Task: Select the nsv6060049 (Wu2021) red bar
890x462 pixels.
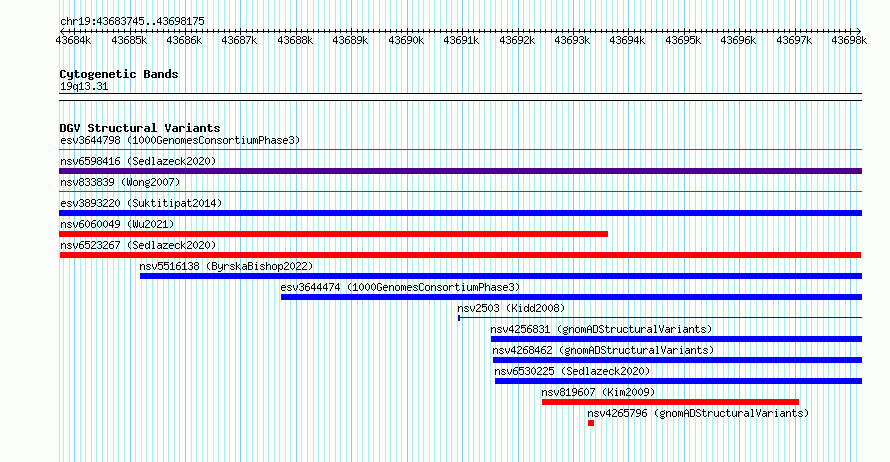Action: click(333, 234)
